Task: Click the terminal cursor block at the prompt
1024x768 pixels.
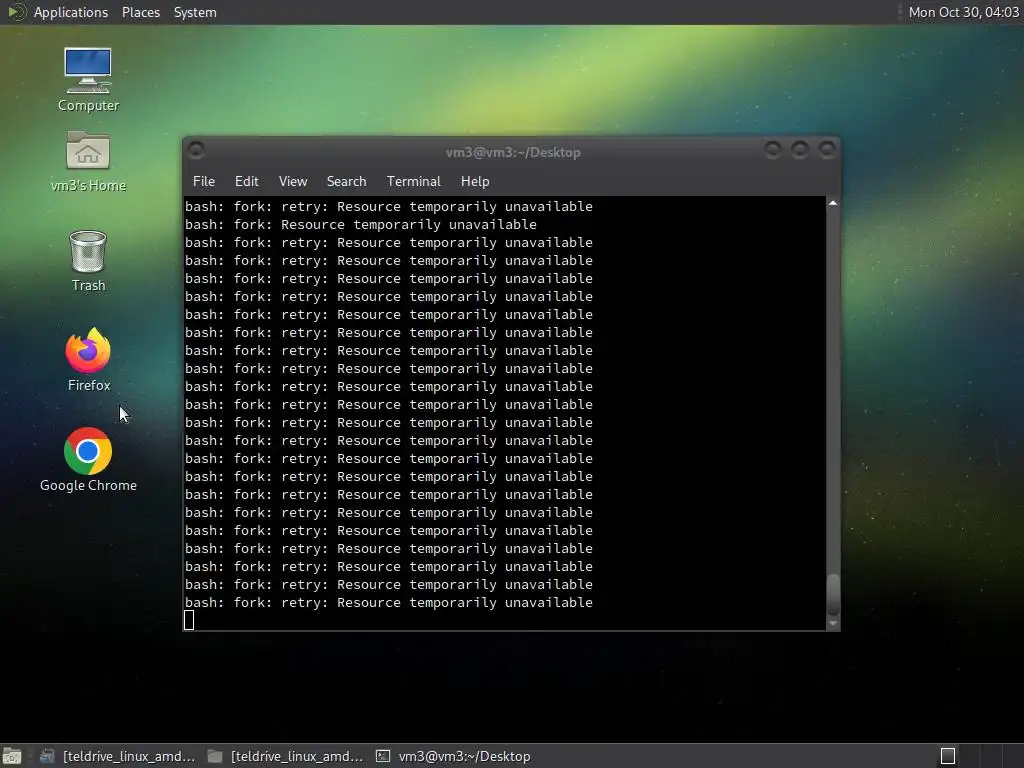Action: coord(189,620)
